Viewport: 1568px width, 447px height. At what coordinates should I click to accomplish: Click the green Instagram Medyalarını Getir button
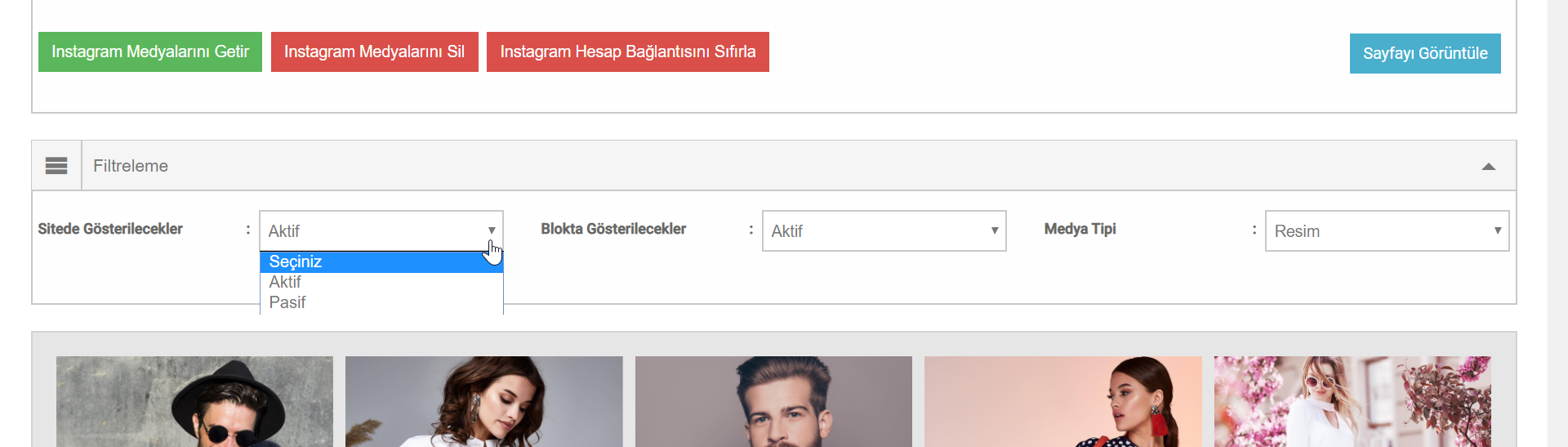(150, 51)
